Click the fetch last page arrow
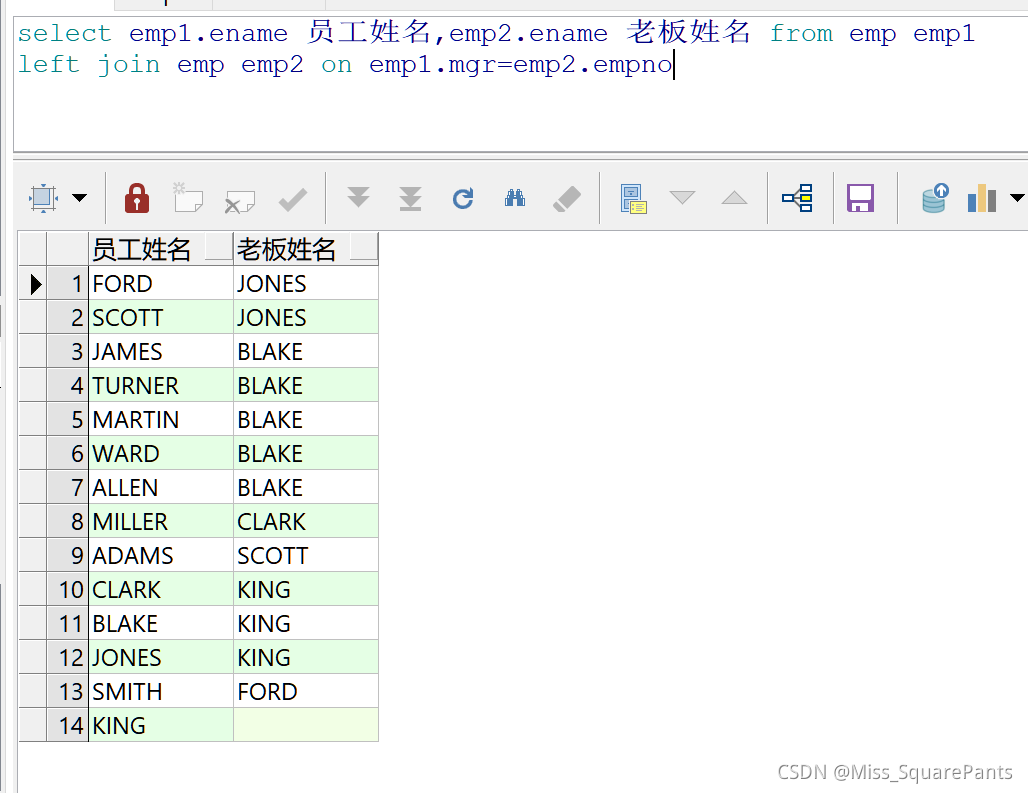This screenshot has width=1028, height=793. (410, 199)
